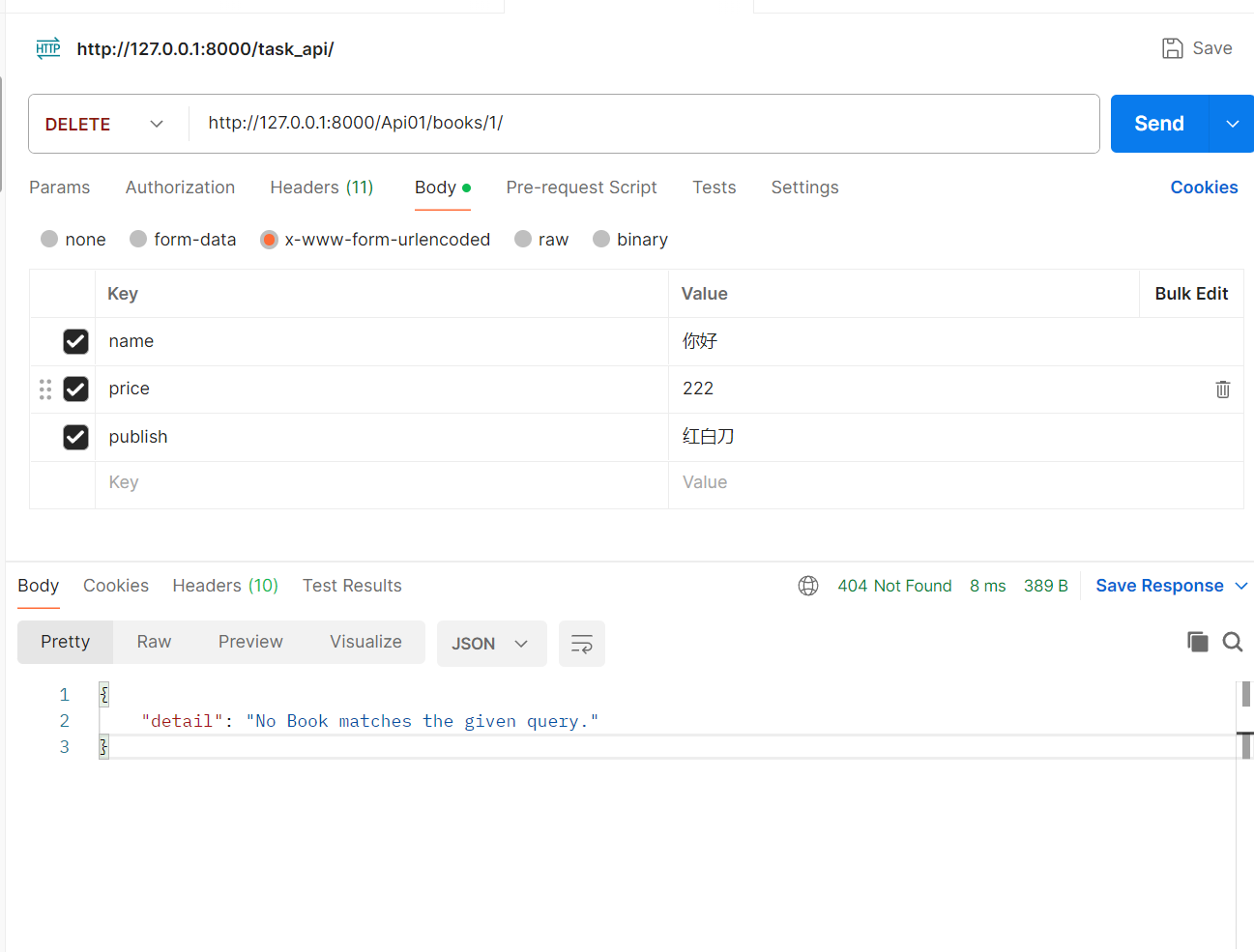Click the HTTP request type icon
Image resolution: width=1254 pixels, height=952 pixels.
[48, 48]
